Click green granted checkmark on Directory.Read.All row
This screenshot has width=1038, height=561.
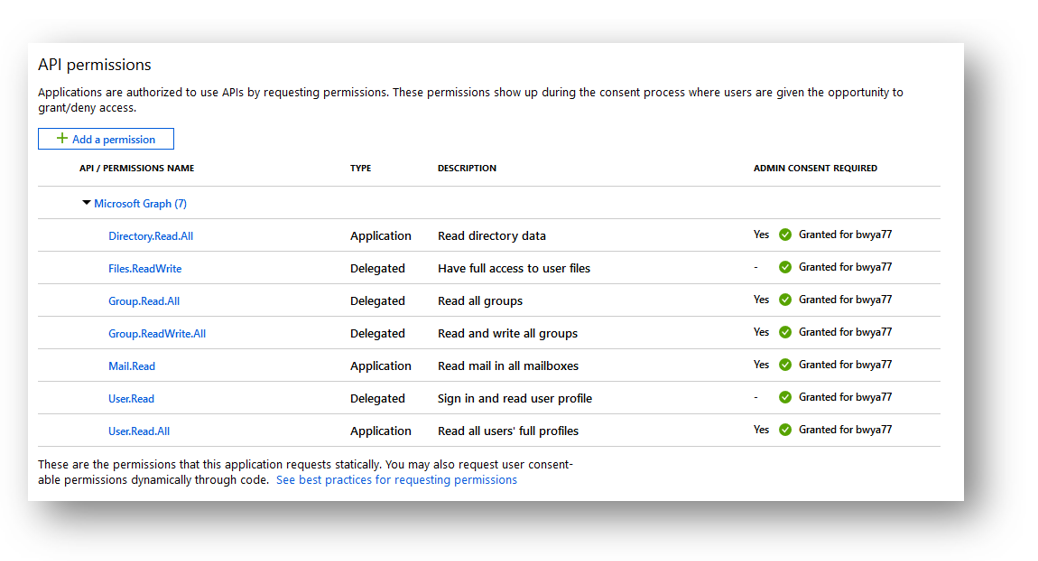[785, 234]
